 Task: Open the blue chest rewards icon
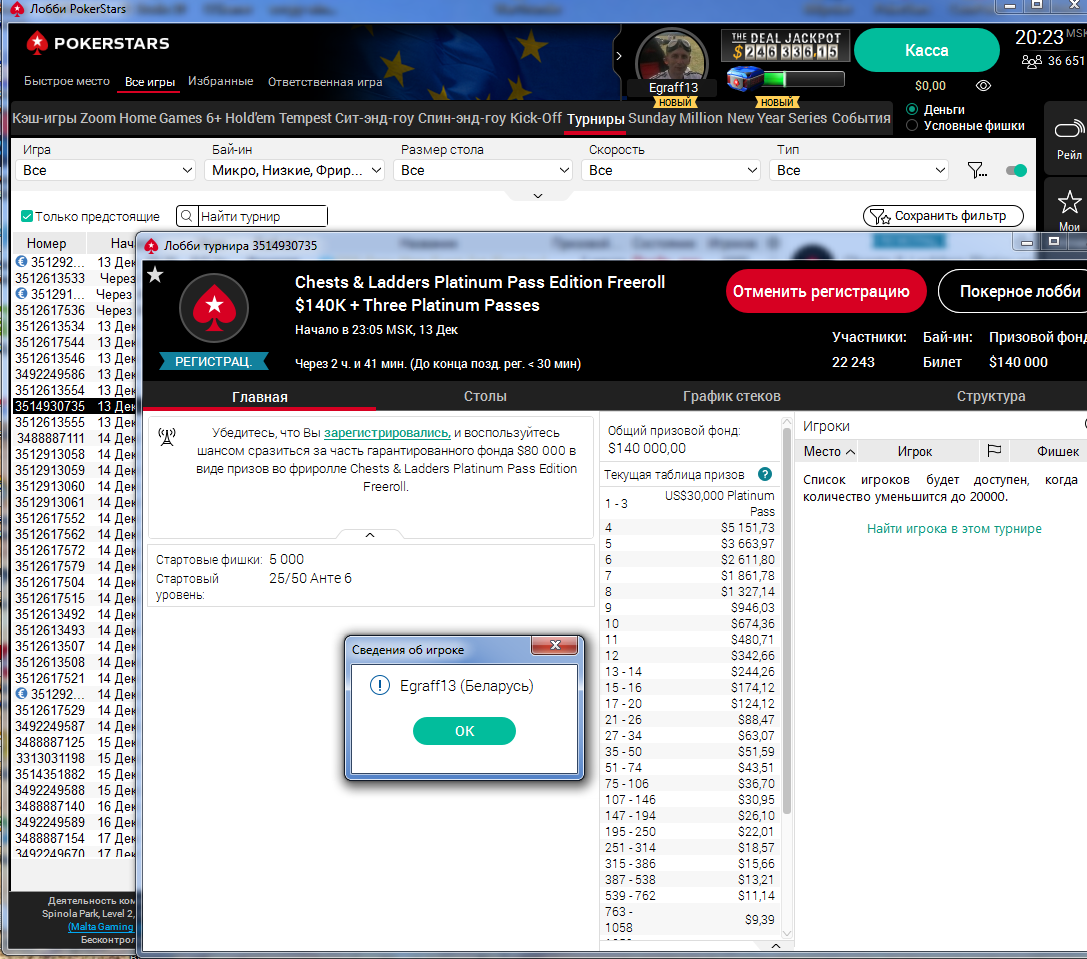(744, 79)
